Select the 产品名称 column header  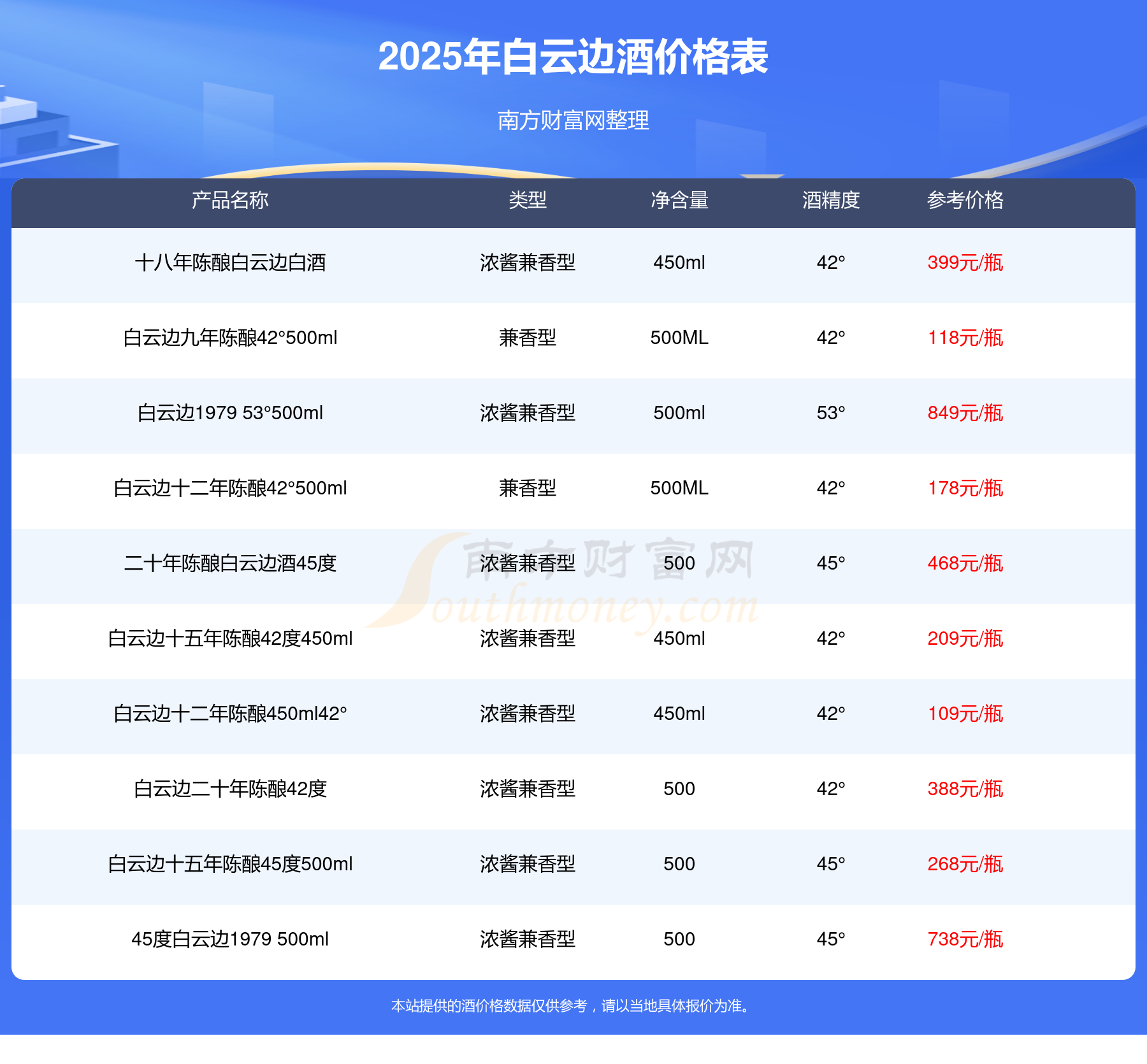point(230,200)
